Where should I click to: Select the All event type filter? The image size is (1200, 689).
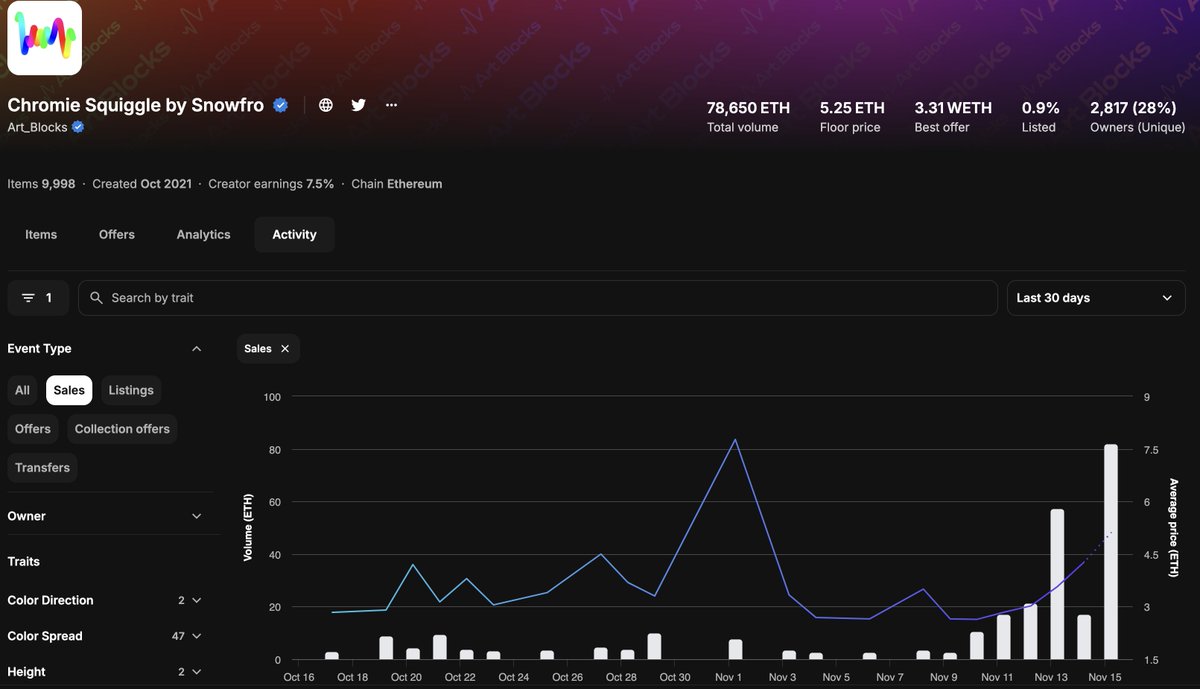click(x=22, y=390)
